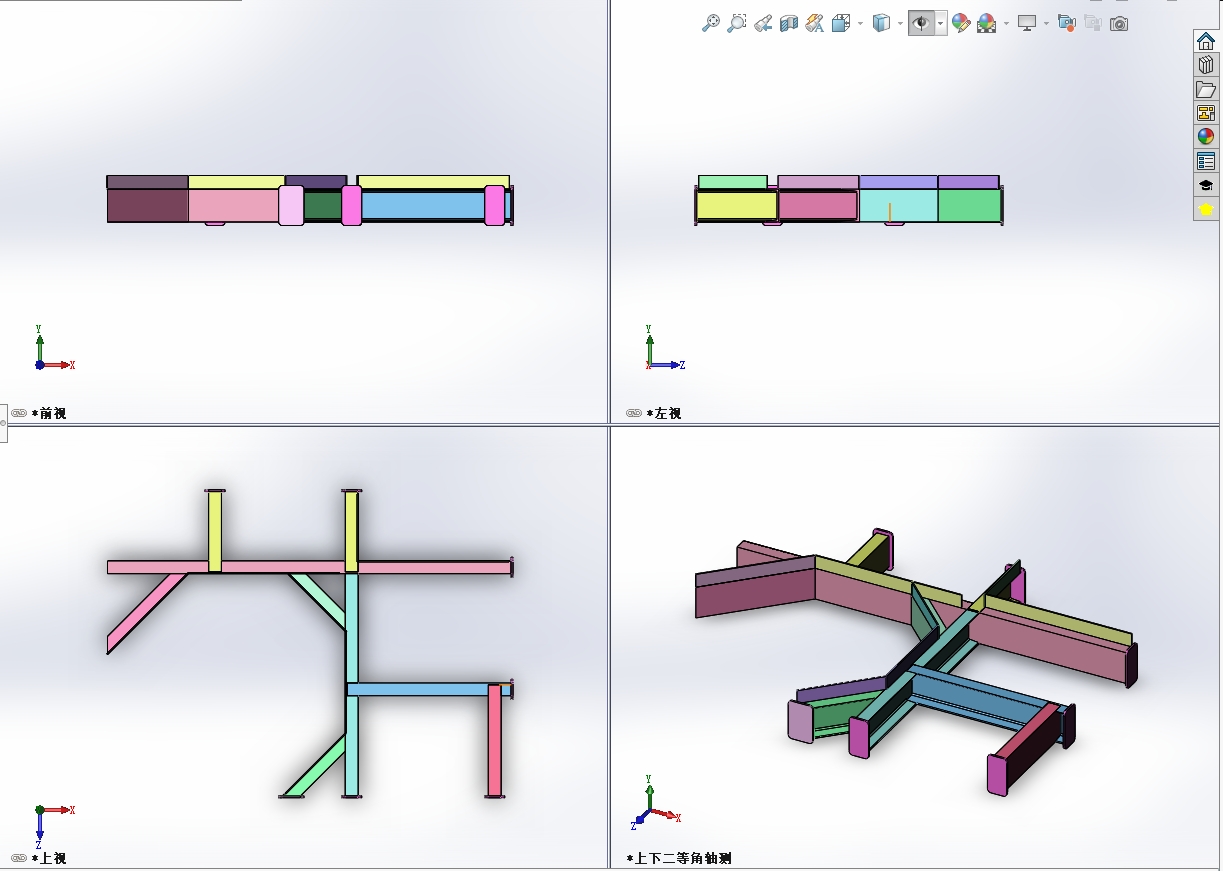
Task: Select the light blue panel in front view
Action: click(422, 206)
